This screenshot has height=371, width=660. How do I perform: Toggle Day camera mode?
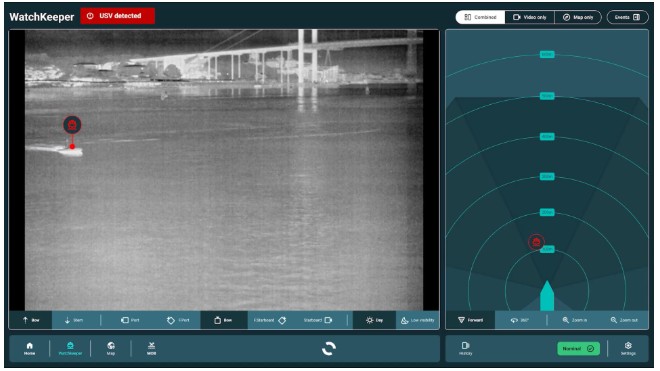(374, 320)
